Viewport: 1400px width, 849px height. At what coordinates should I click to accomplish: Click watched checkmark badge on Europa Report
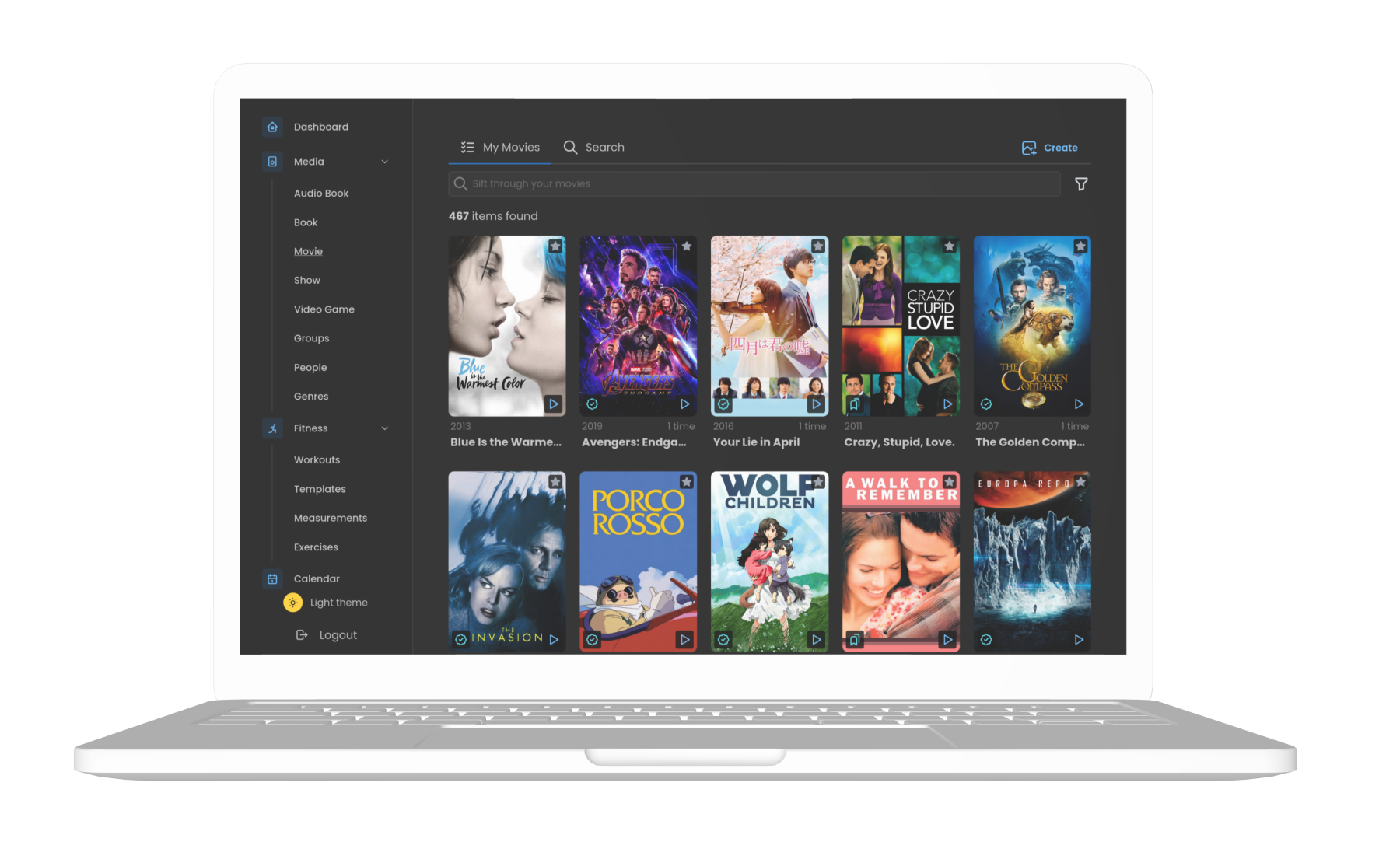click(x=986, y=640)
